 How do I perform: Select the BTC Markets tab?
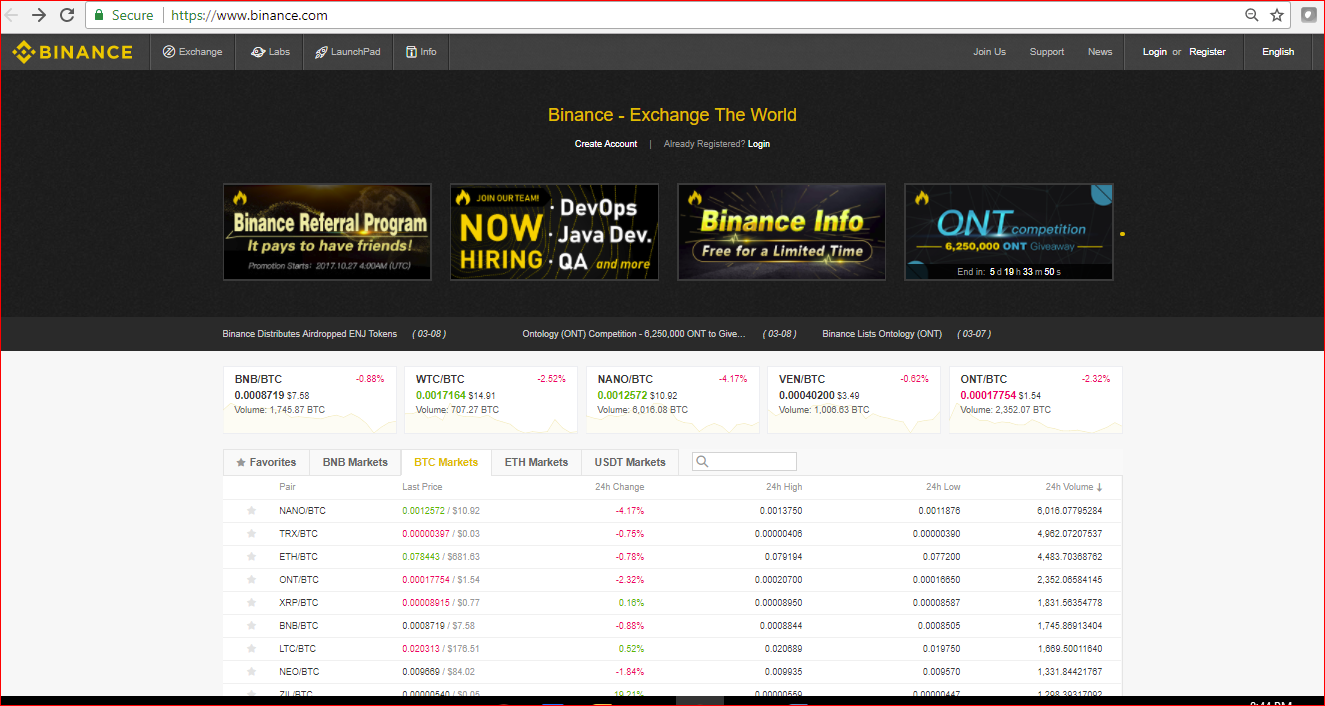click(446, 462)
